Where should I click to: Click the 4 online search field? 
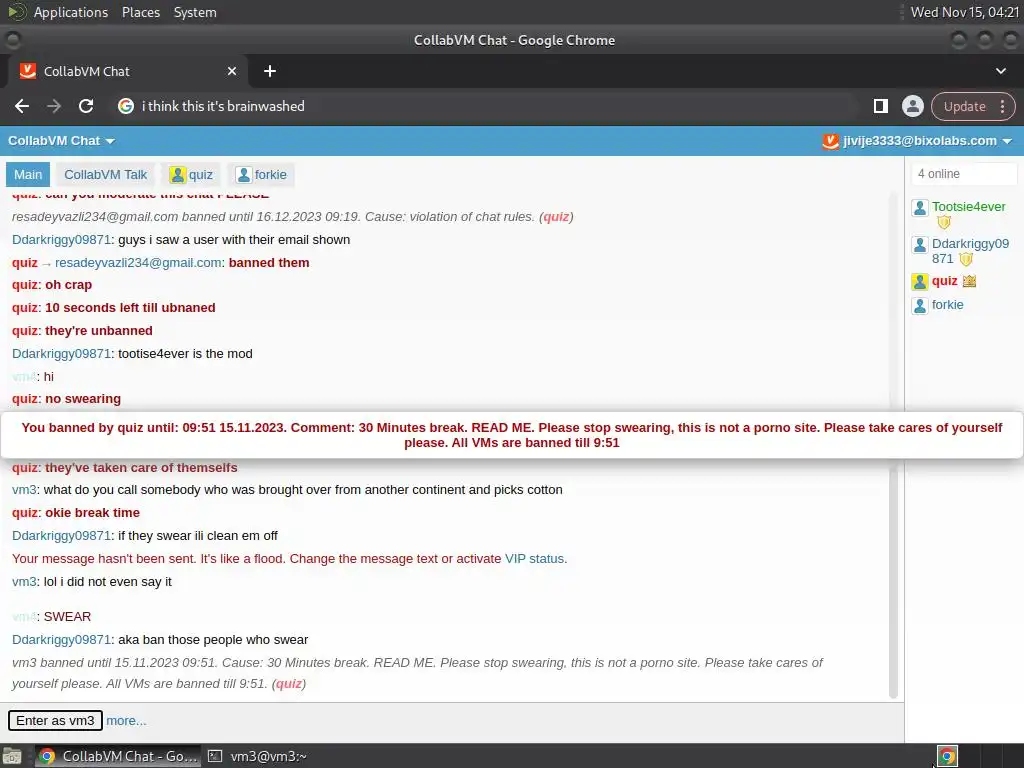(x=964, y=174)
